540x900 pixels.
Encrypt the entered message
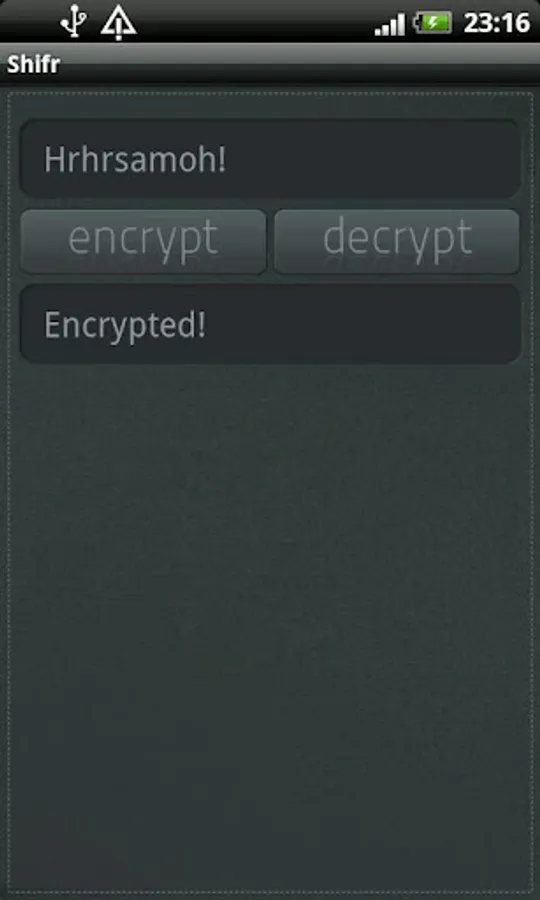(143, 241)
